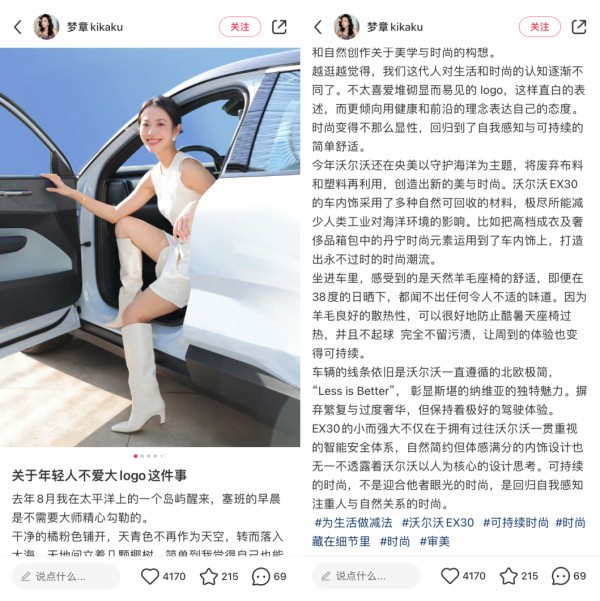Open the #为生活做减法 hashtag
This screenshot has width=600, height=601.
(x=353, y=523)
